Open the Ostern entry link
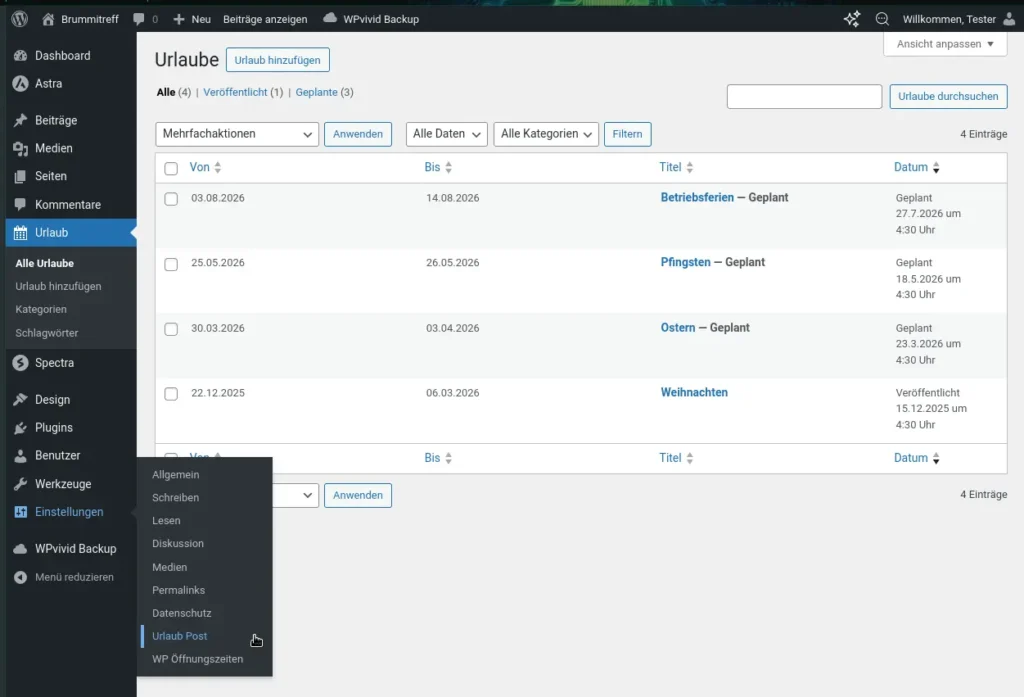Image resolution: width=1024 pixels, height=697 pixels. [678, 327]
